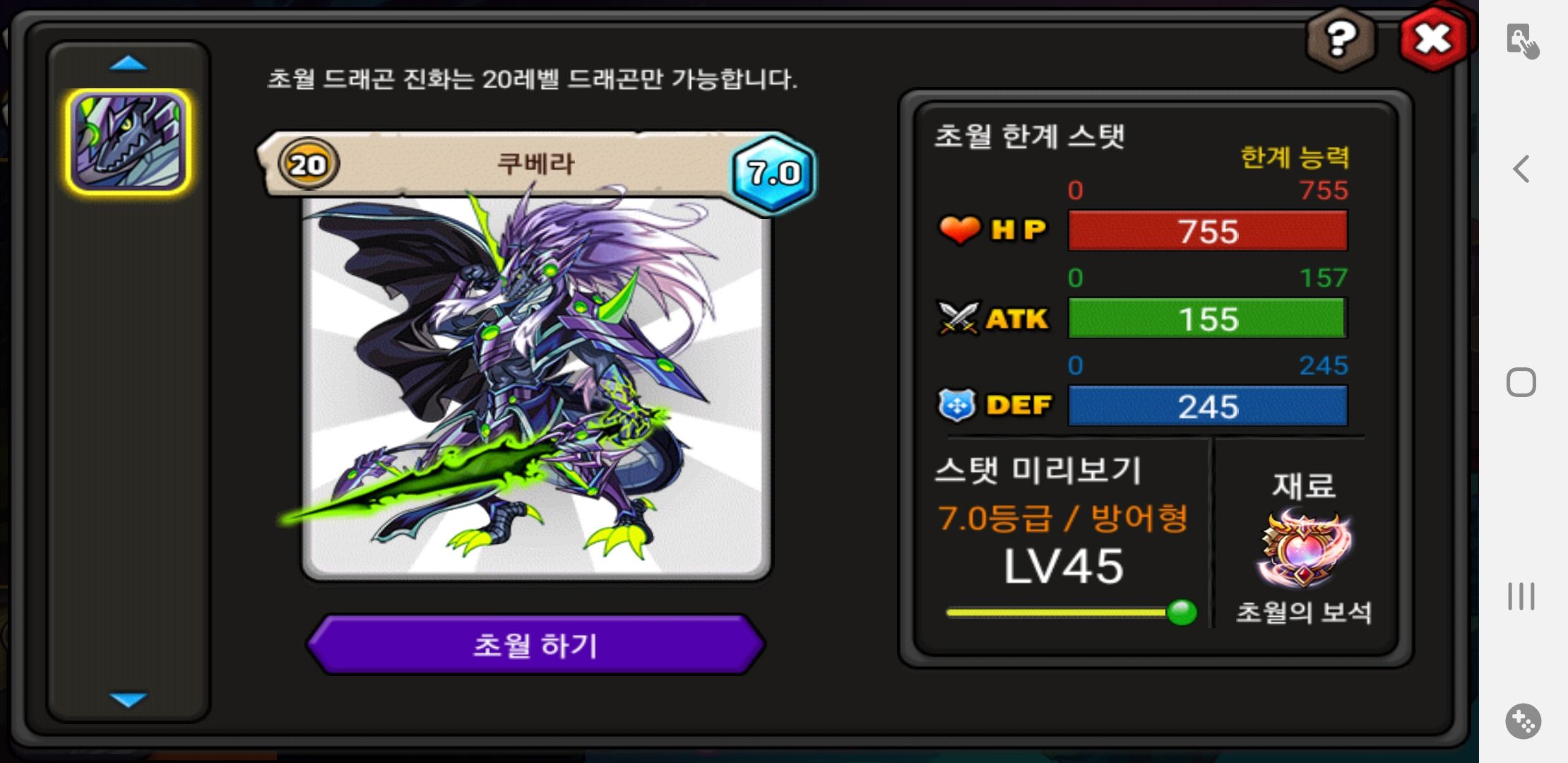Click the HP heart icon
Viewport: 1568px width, 763px height.
(x=959, y=230)
